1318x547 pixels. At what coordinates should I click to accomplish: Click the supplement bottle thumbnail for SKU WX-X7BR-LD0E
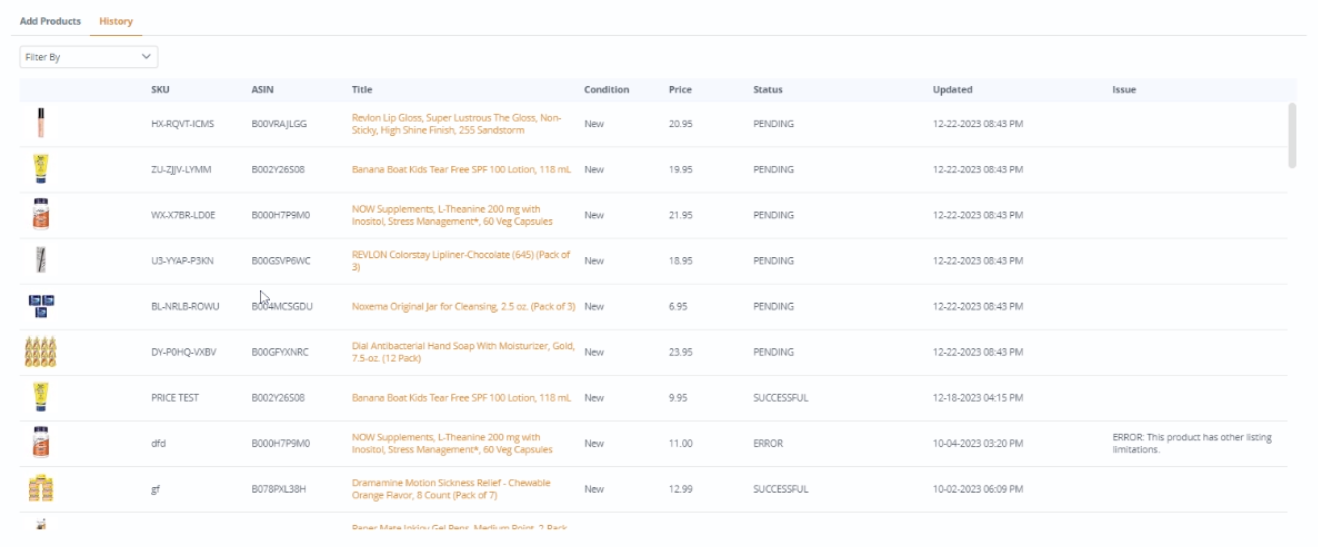(x=40, y=215)
